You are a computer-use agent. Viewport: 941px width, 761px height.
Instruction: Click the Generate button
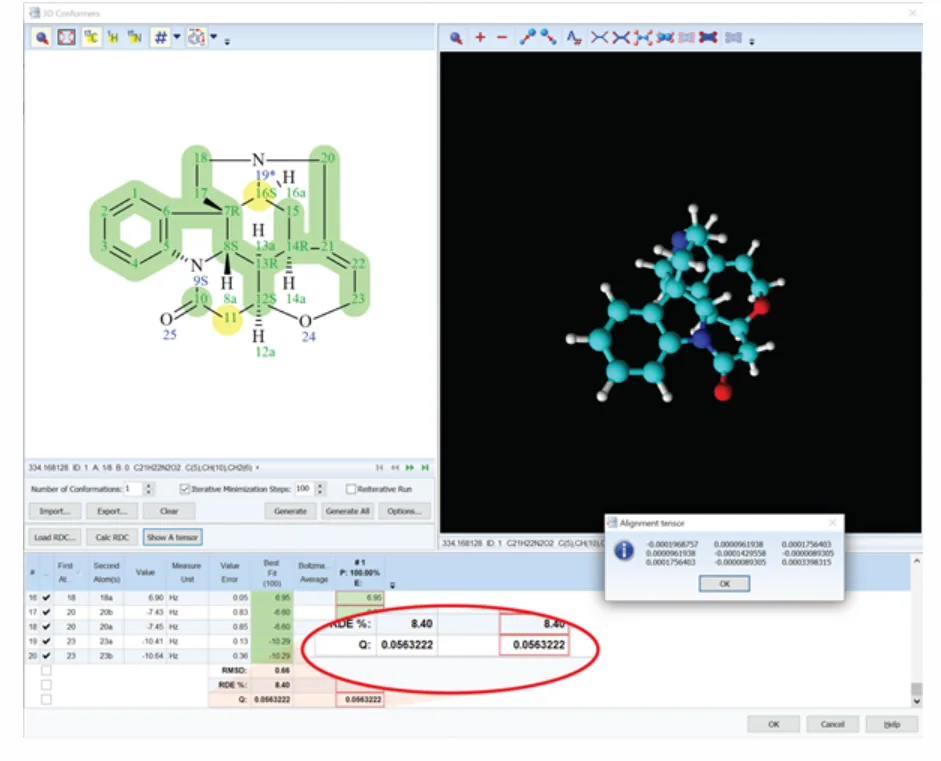[290, 511]
